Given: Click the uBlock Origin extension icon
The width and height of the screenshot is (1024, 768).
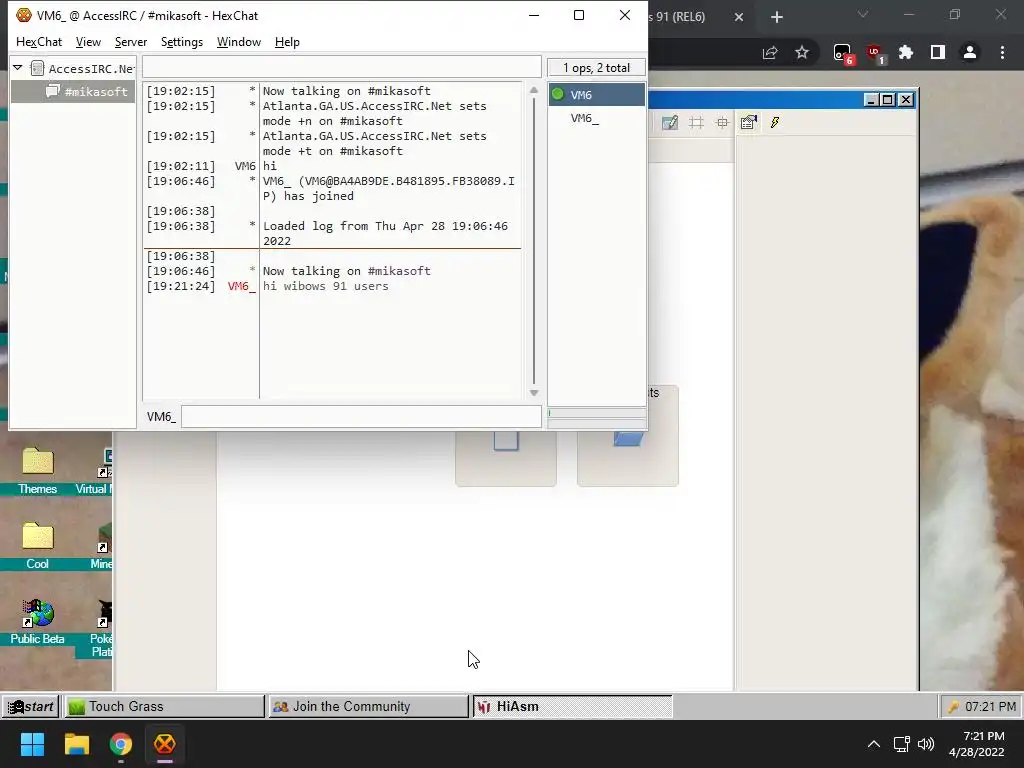Looking at the screenshot, I should click(875, 54).
